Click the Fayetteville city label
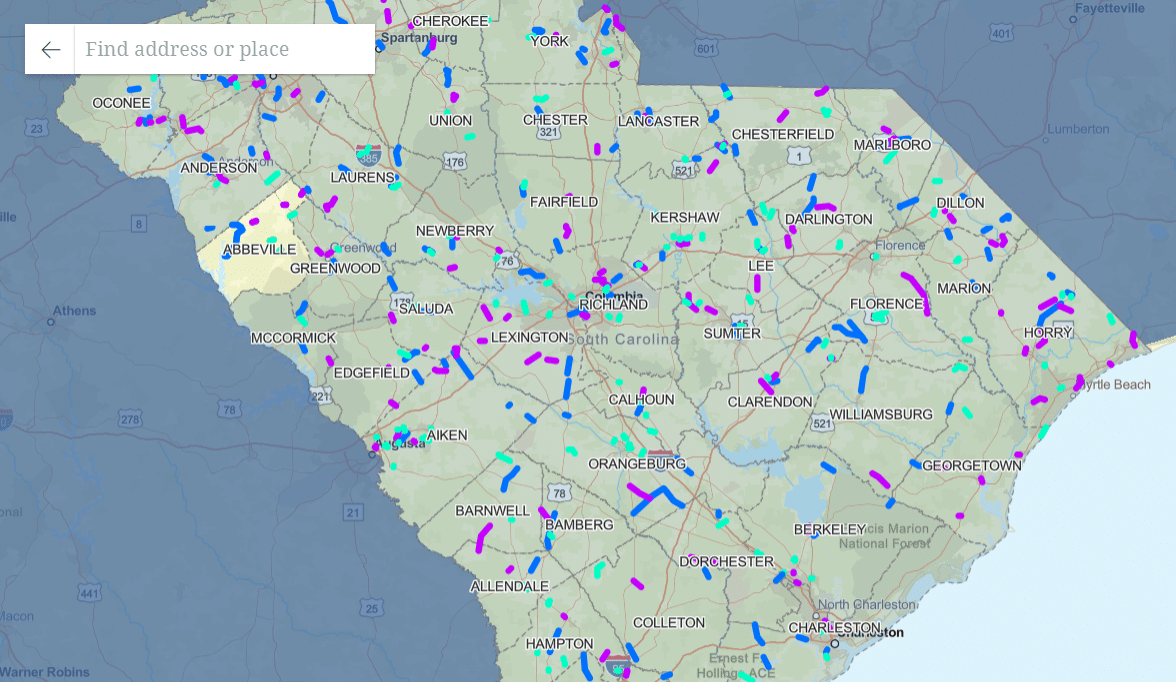Image resolution: width=1176 pixels, height=682 pixels. coord(1109,8)
